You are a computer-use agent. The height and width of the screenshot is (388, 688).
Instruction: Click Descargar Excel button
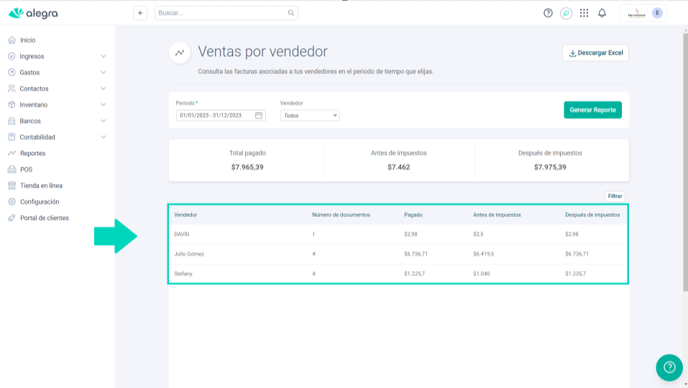coord(595,53)
